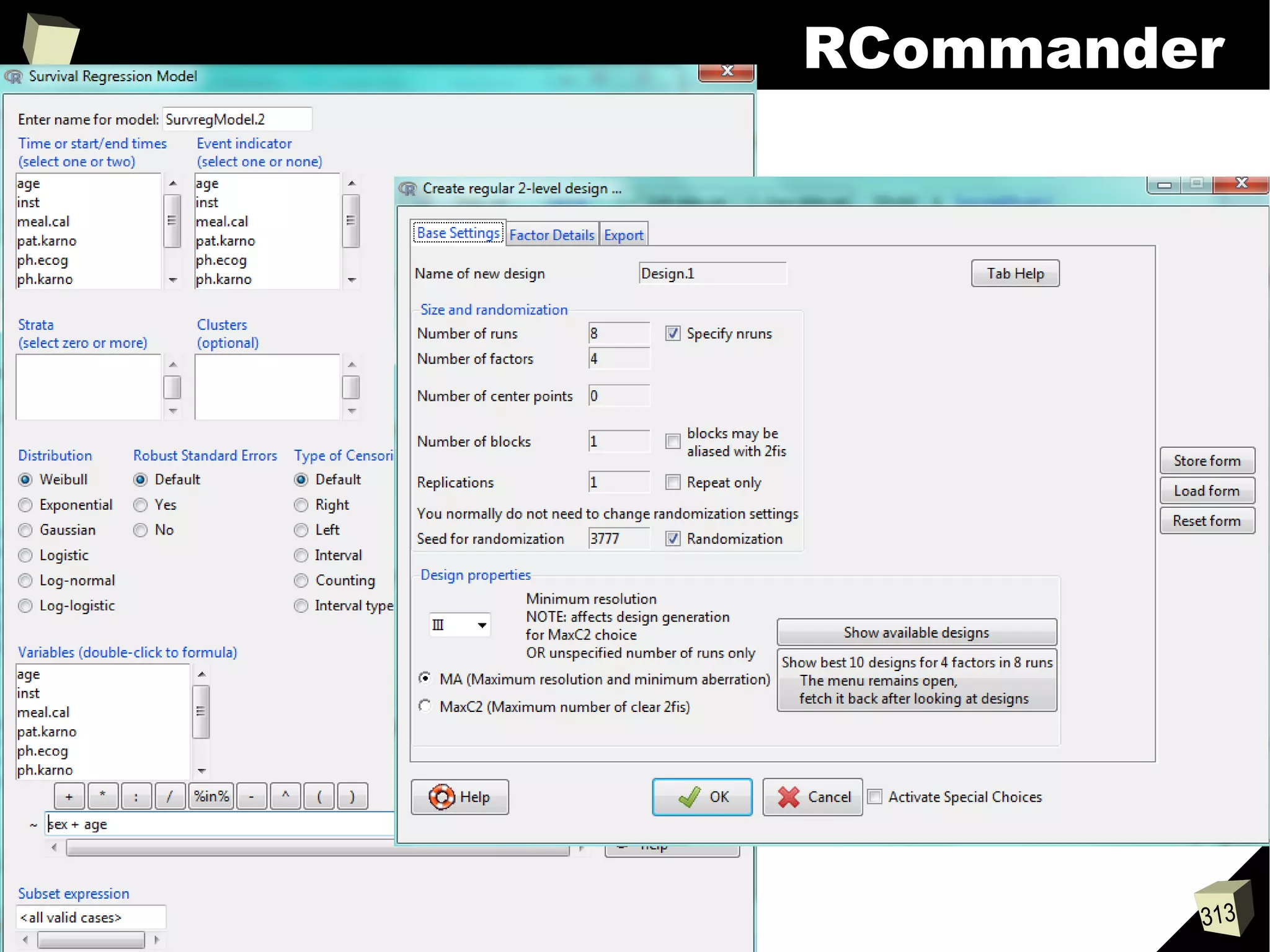Viewport: 1270px width, 952px height.
Task: Choose Gaussian distribution
Action: [x=25, y=530]
